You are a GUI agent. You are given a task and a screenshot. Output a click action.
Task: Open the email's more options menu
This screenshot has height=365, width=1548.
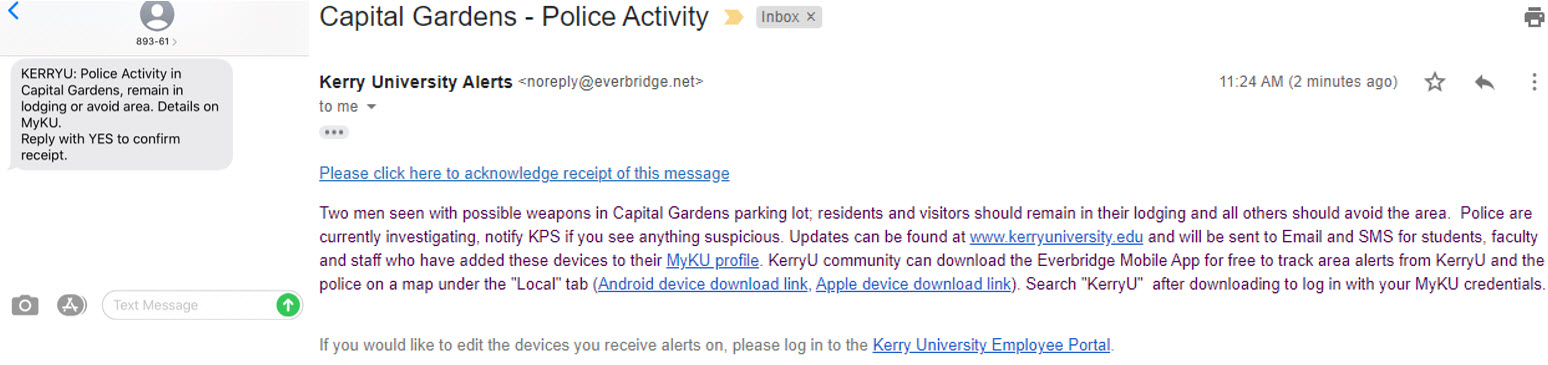tap(1534, 82)
